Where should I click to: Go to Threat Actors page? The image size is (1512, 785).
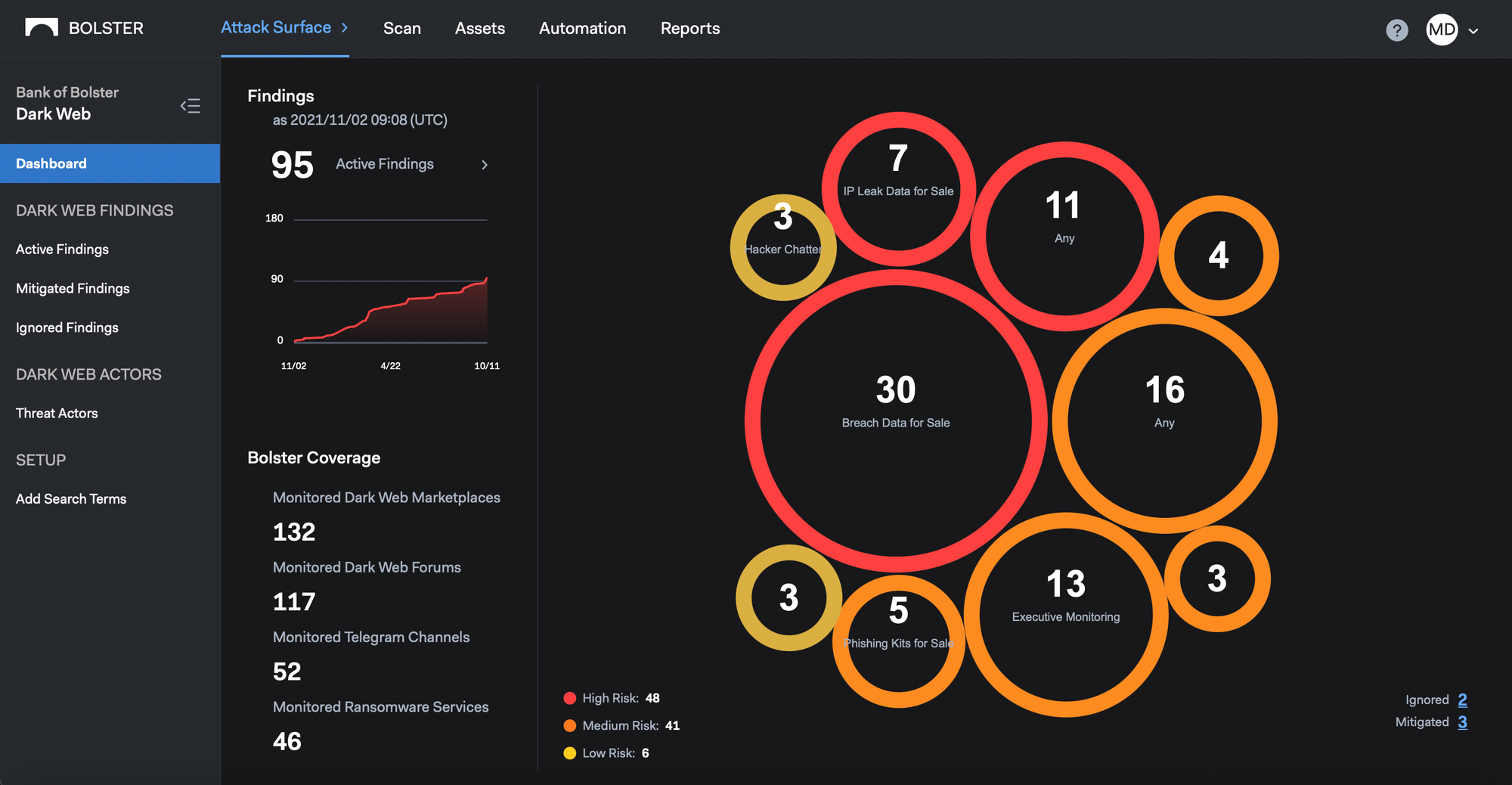[57, 413]
